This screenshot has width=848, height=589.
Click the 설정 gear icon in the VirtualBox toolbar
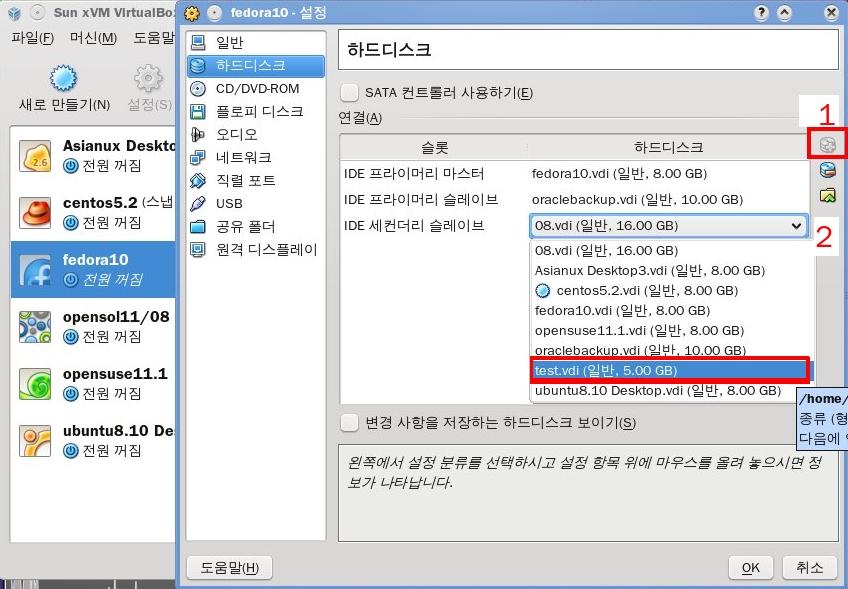[x=148, y=78]
